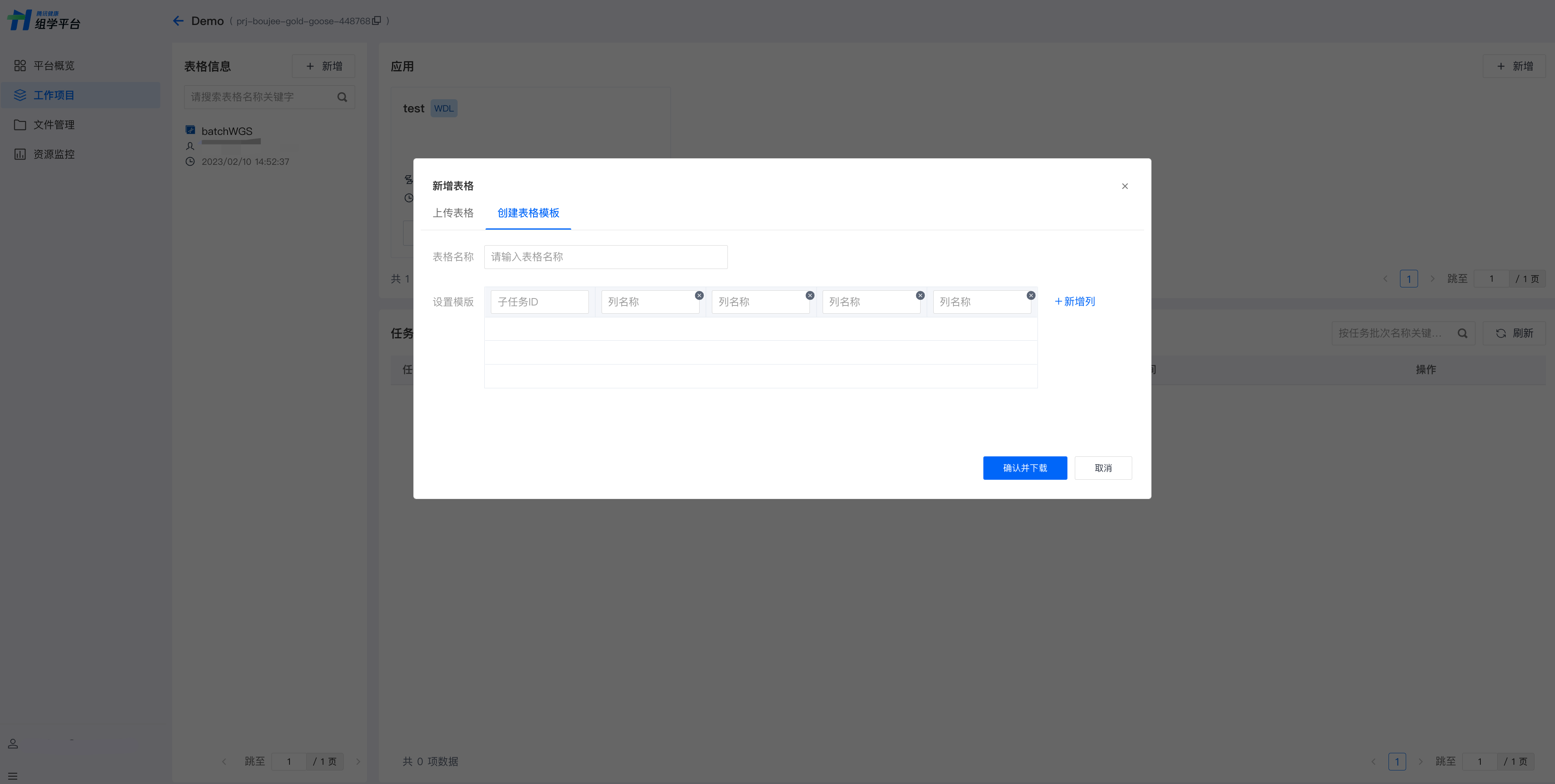Remove the first 列名称 column
This screenshot has height=784, width=1555.
[699, 295]
